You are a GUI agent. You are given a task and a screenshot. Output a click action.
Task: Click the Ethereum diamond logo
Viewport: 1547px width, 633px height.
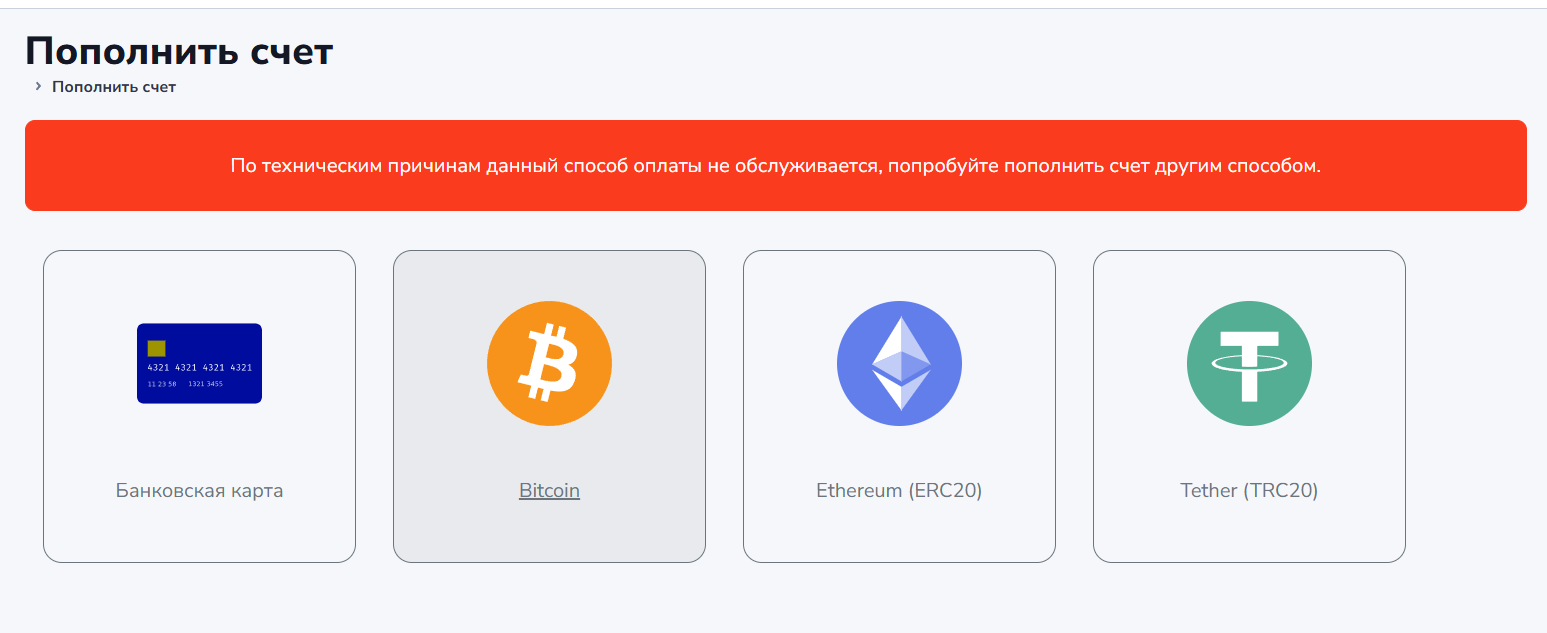coord(899,364)
